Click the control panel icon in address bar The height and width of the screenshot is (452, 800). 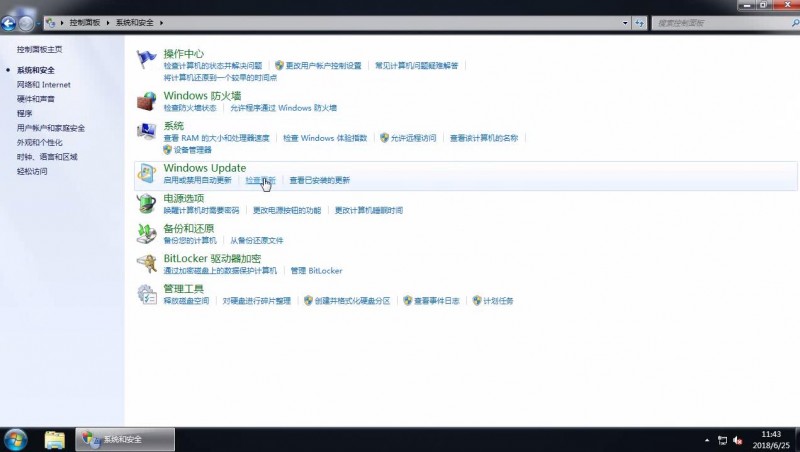point(51,22)
